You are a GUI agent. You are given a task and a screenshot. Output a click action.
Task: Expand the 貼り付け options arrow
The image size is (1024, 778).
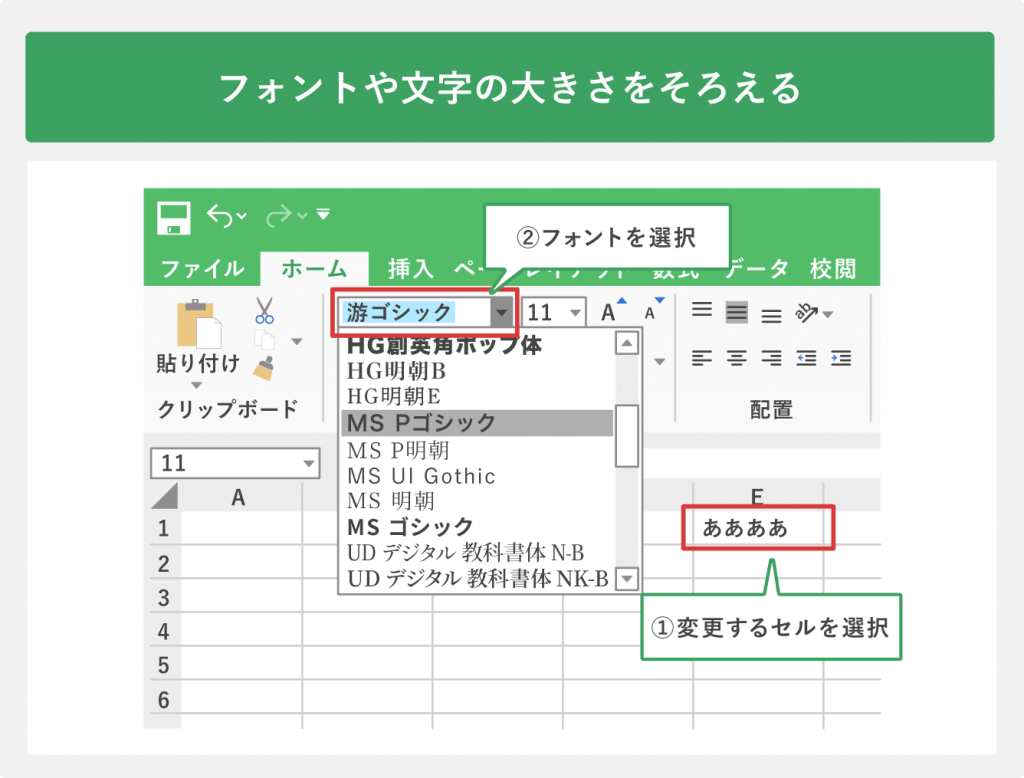coord(196,385)
